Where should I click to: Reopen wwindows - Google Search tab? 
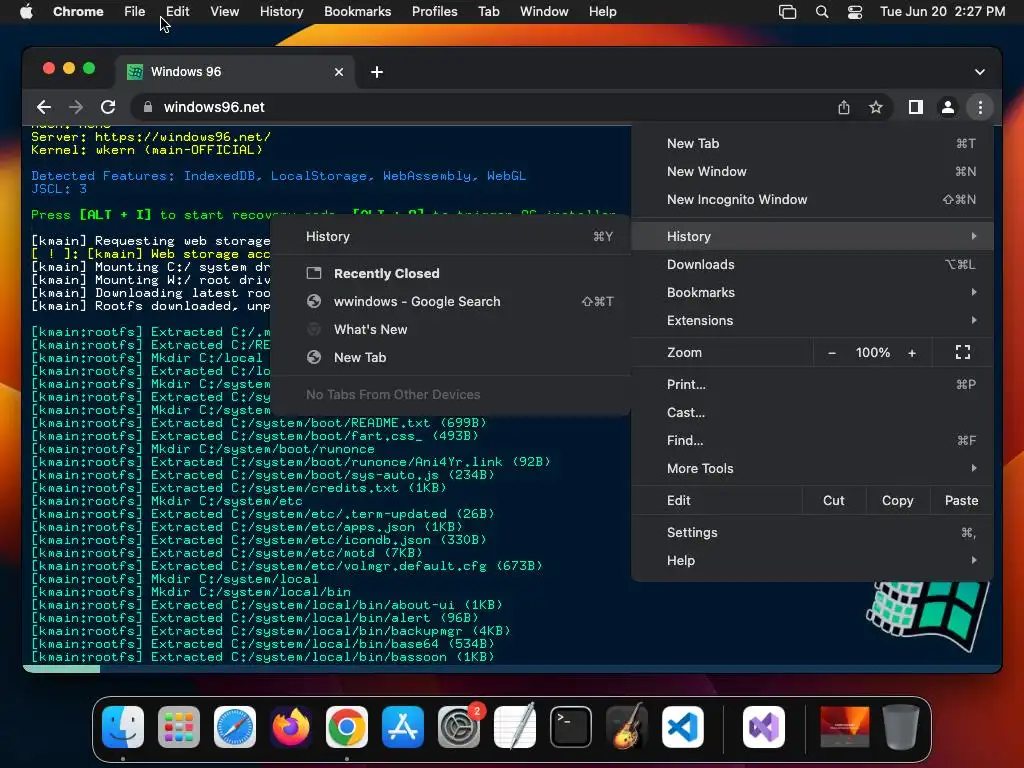[451, 302]
